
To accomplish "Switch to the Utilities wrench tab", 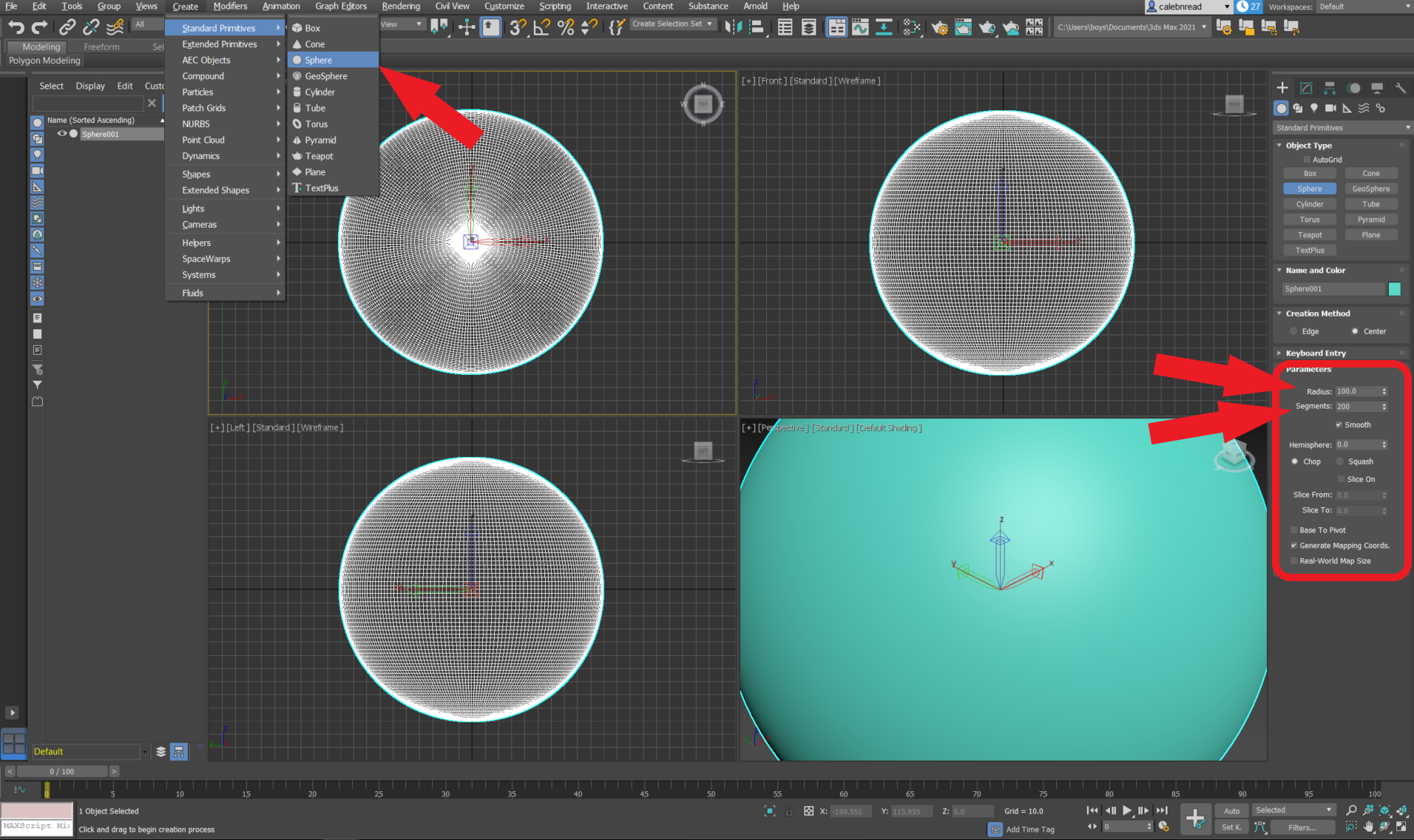I will (1400, 88).
